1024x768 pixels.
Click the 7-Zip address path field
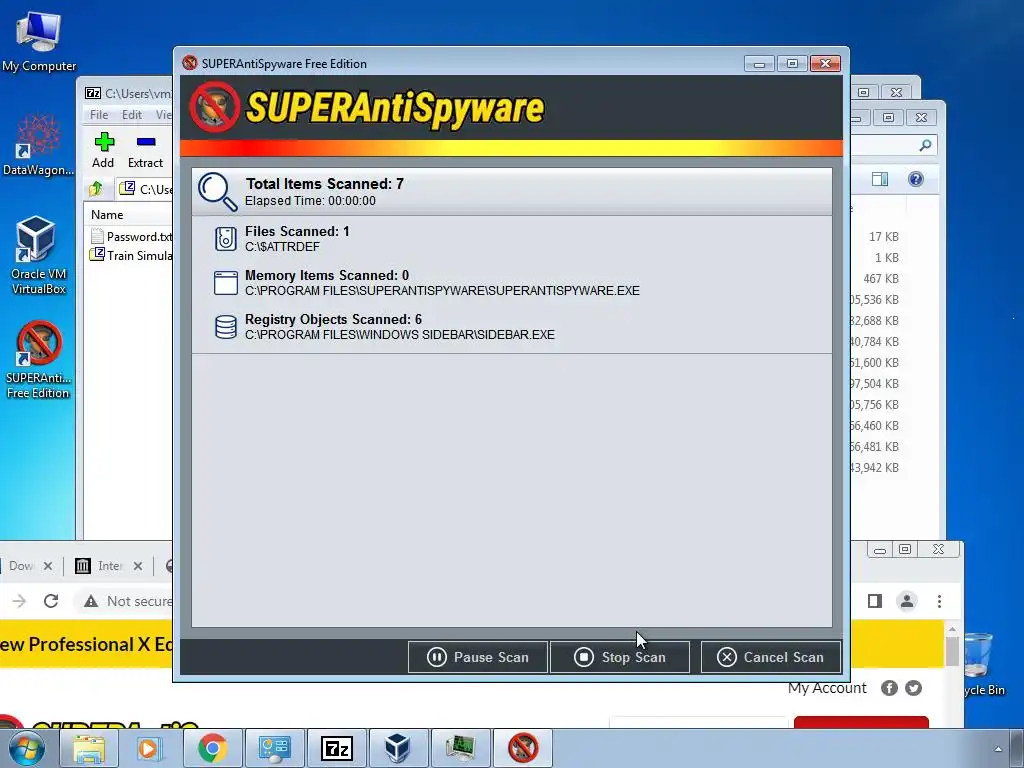point(146,189)
